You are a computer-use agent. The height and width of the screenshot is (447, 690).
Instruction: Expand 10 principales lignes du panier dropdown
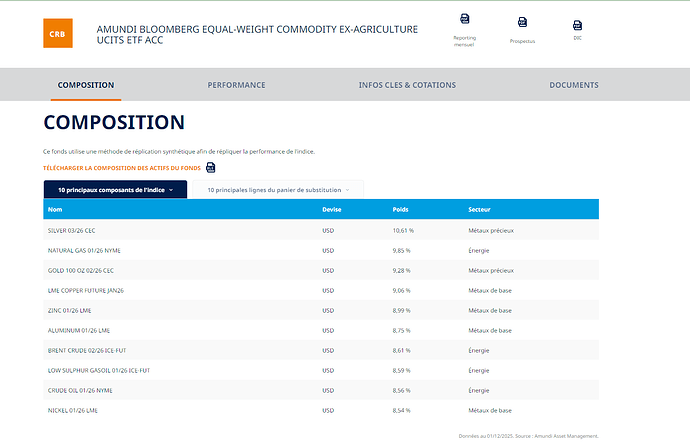[277, 189]
